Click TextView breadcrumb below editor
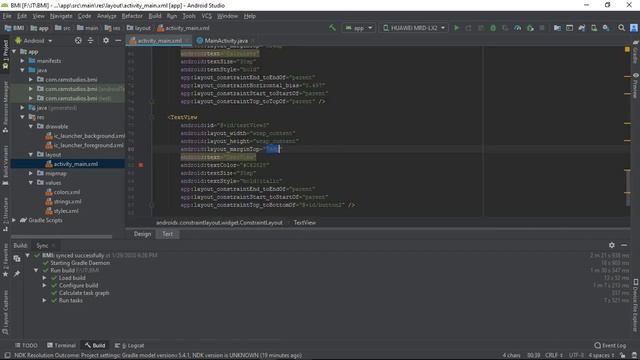 point(304,222)
